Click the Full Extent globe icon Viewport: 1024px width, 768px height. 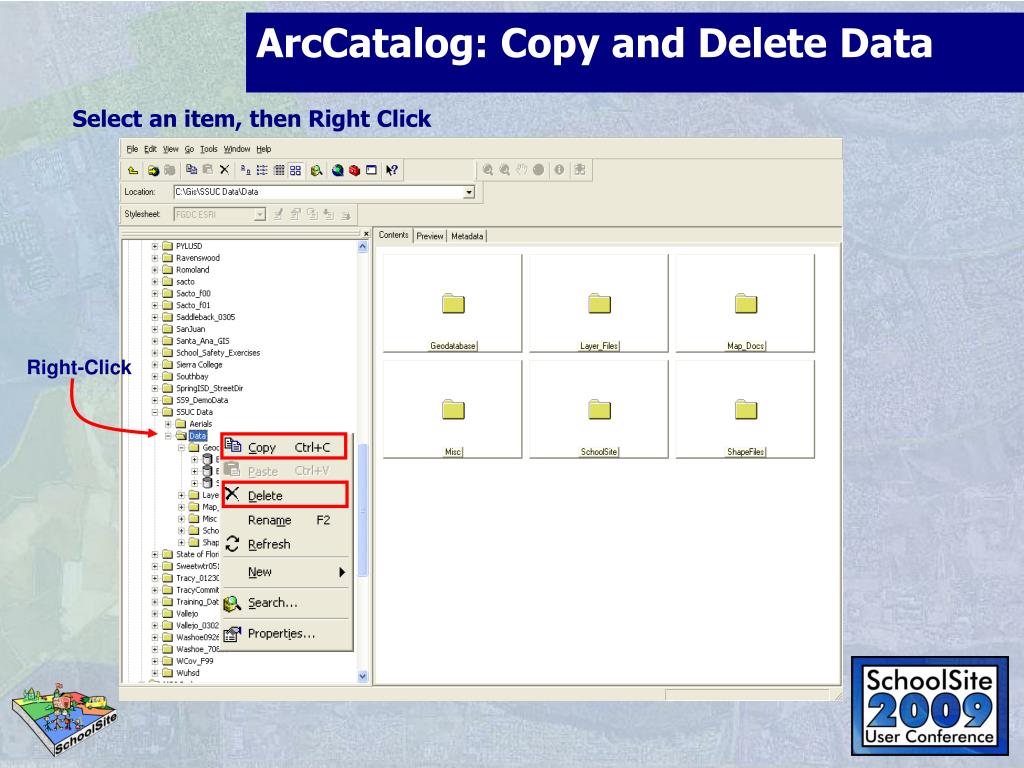(x=538, y=170)
